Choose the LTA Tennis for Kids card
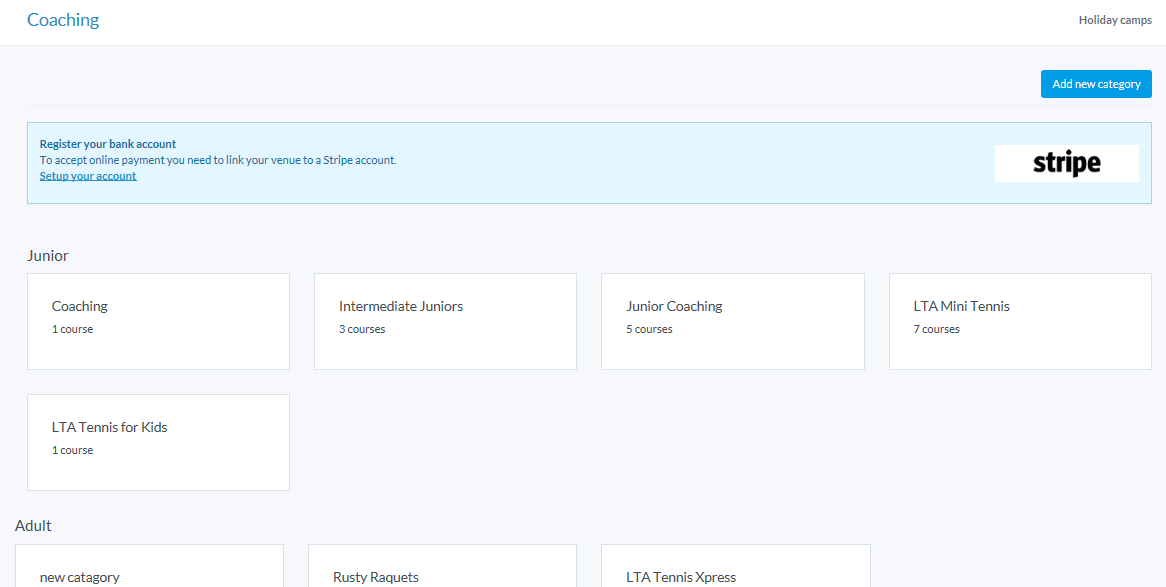The width and height of the screenshot is (1166, 587). (x=158, y=442)
